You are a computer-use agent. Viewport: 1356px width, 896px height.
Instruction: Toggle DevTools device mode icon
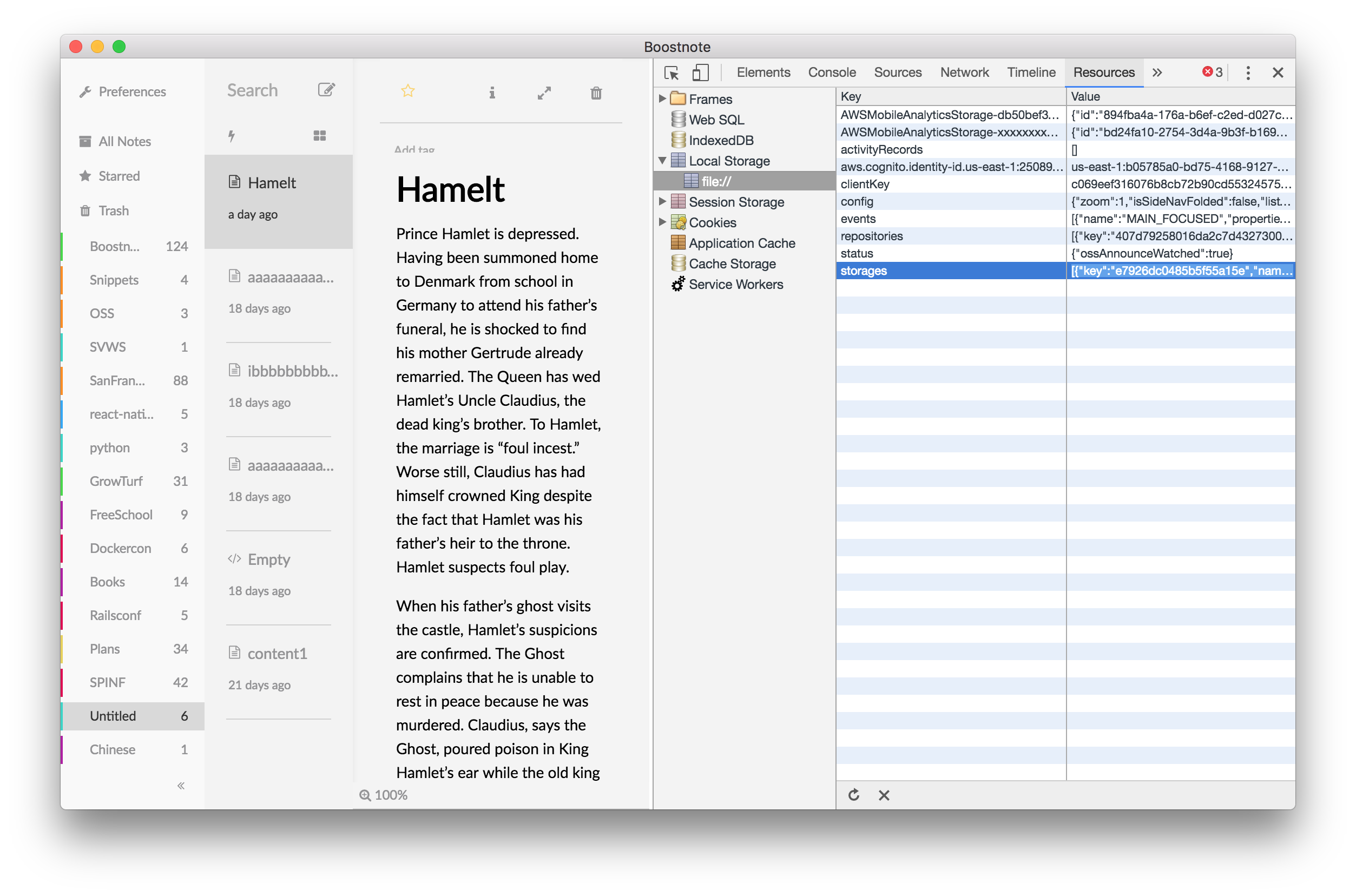[701, 73]
